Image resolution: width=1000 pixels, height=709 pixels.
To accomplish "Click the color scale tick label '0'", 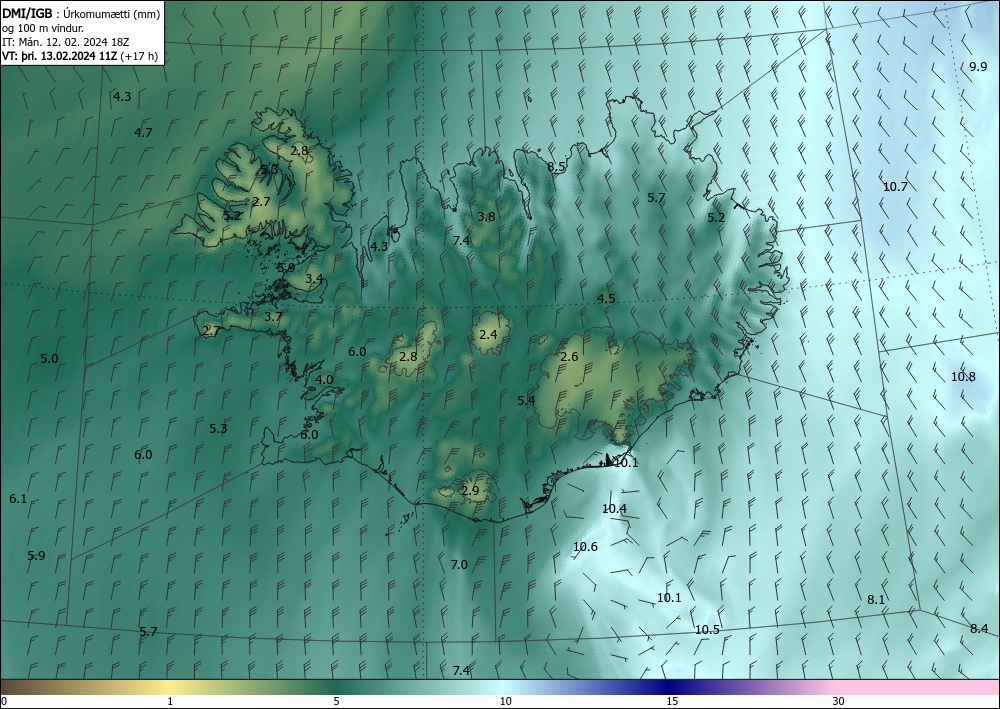I will [x=4, y=701].
